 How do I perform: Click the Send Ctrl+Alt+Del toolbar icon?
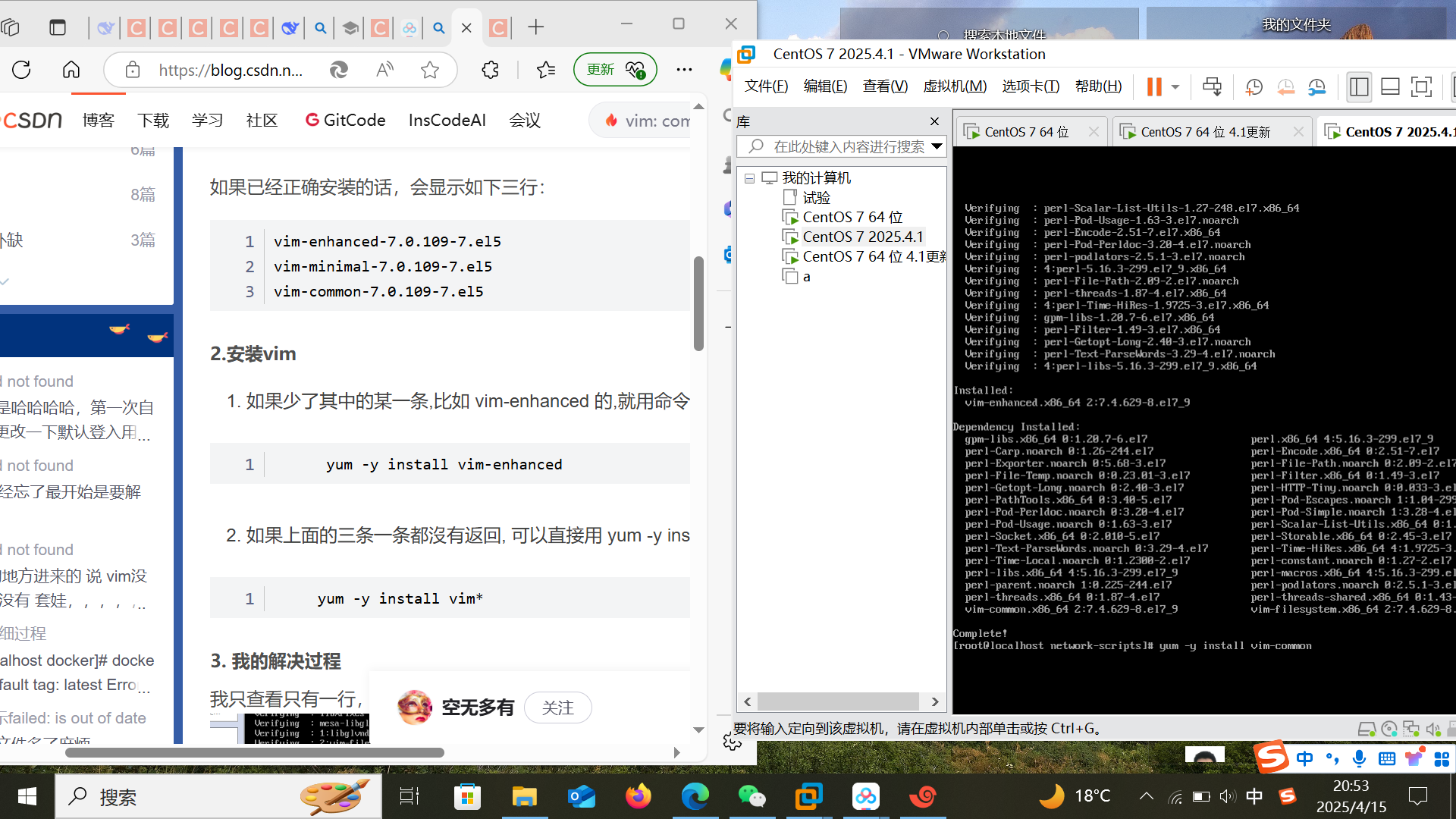[1212, 86]
